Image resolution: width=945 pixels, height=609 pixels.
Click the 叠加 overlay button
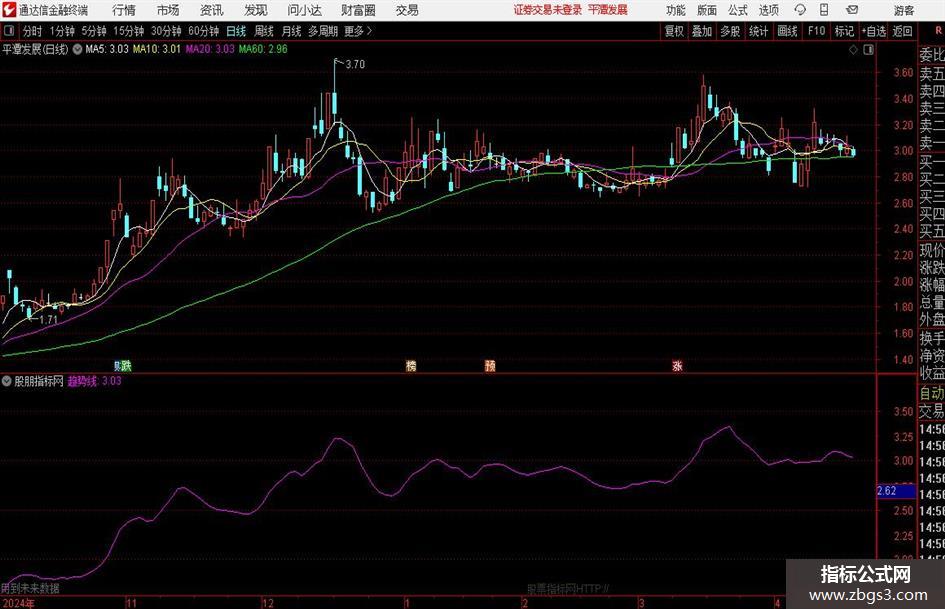pos(702,31)
